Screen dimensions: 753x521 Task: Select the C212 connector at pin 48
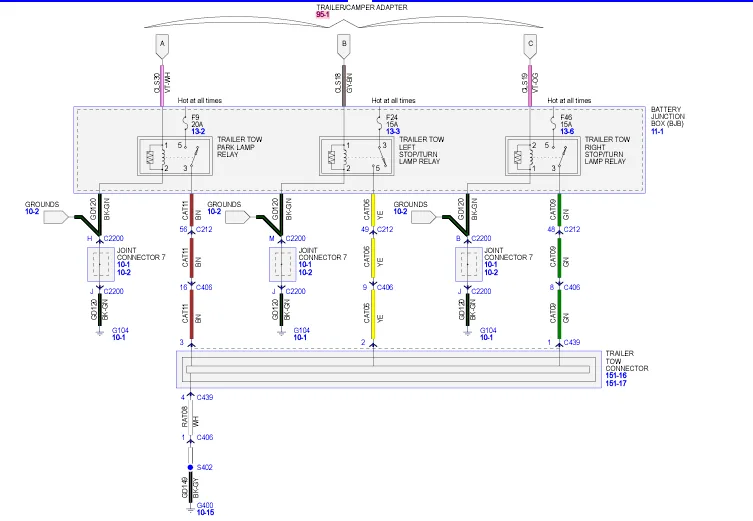tap(571, 230)
